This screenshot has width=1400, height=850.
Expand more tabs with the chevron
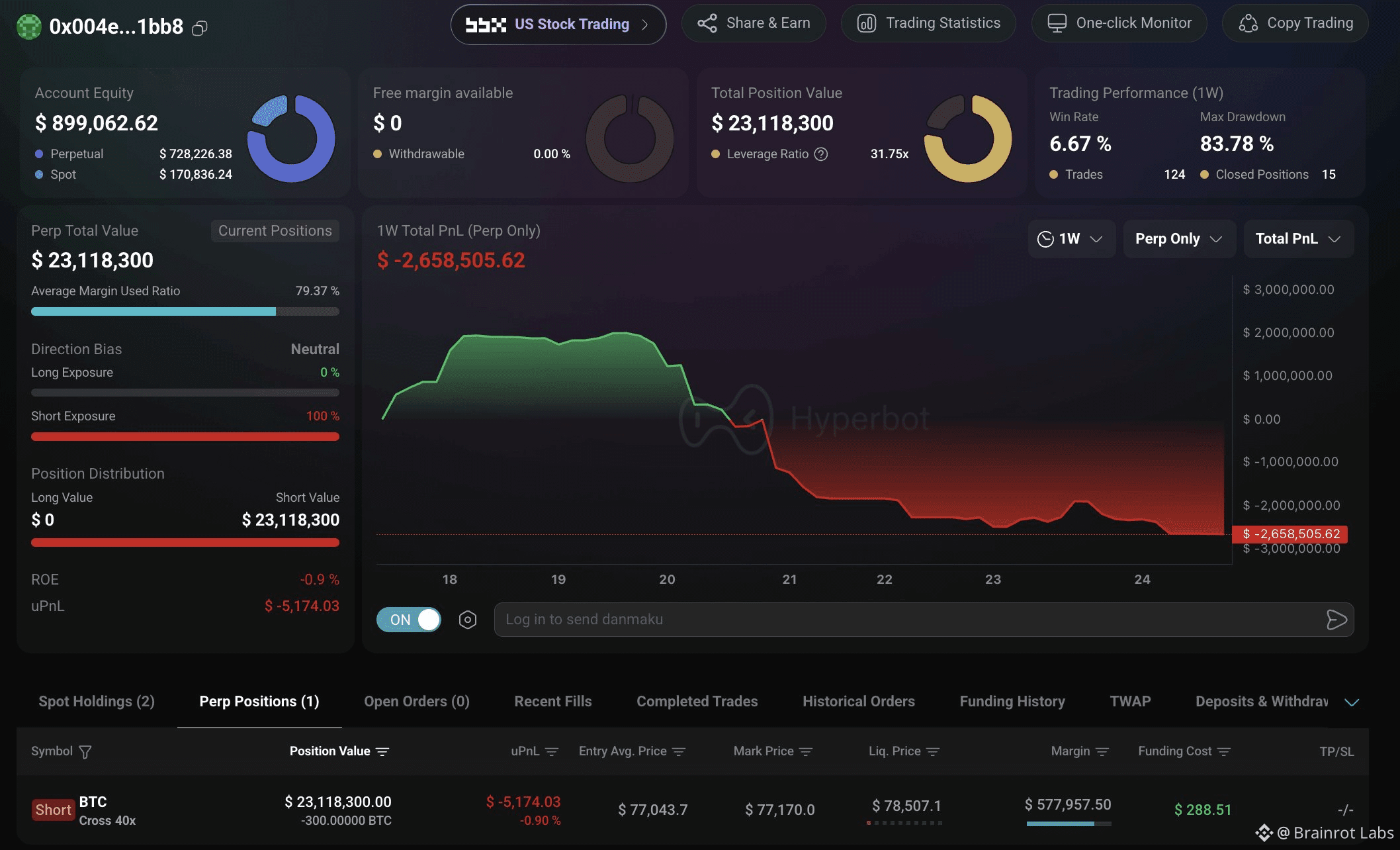coord(1352,702)
